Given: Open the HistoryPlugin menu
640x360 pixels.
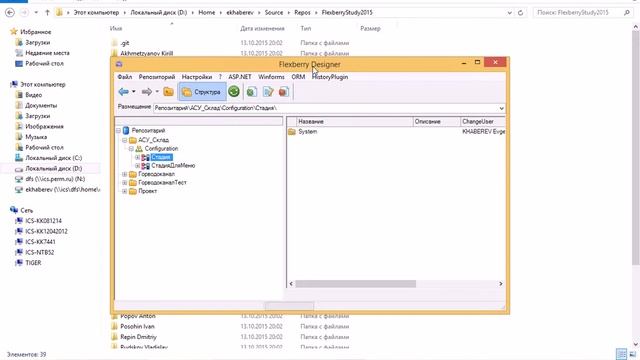Looking at the screenshot, I should coord(330,77).
